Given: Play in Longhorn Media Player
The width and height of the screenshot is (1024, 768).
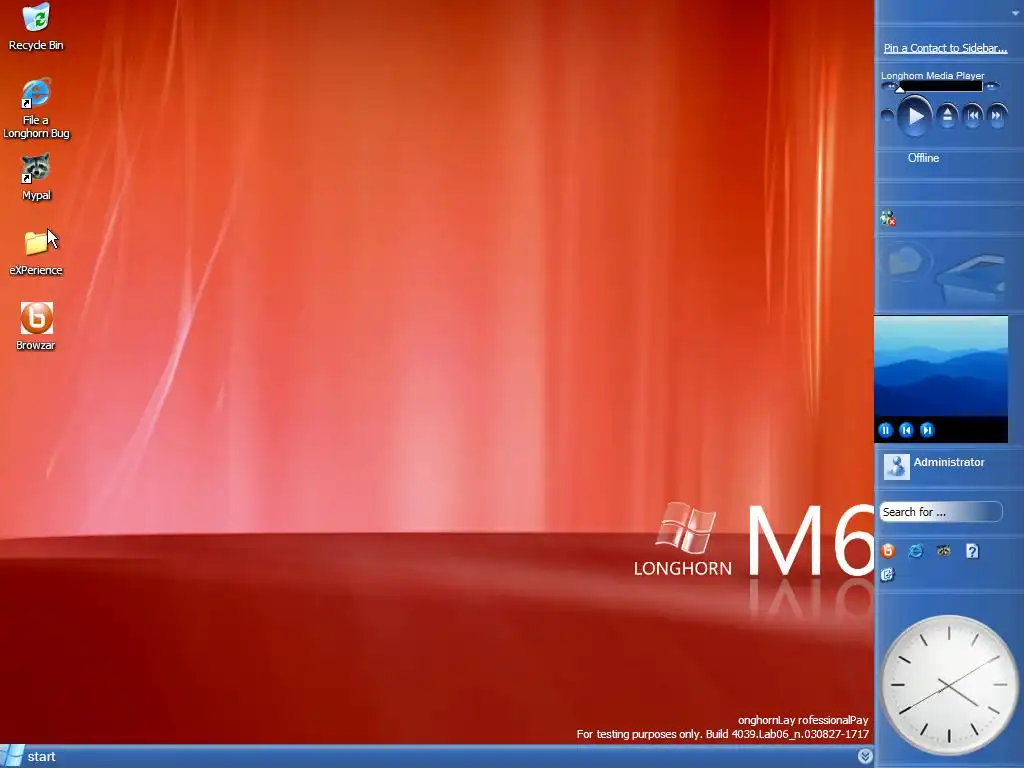Looking at the screenshot, I should (914, 116).
